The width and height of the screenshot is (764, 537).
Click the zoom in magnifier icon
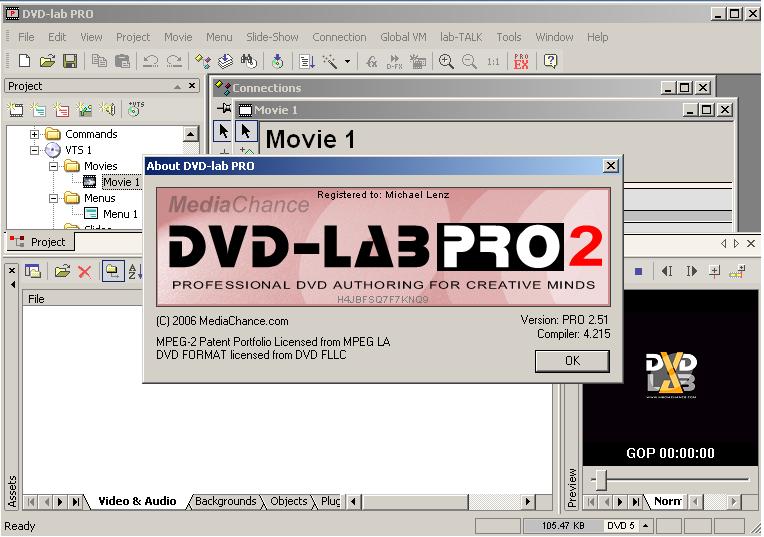tap(446, 61)
